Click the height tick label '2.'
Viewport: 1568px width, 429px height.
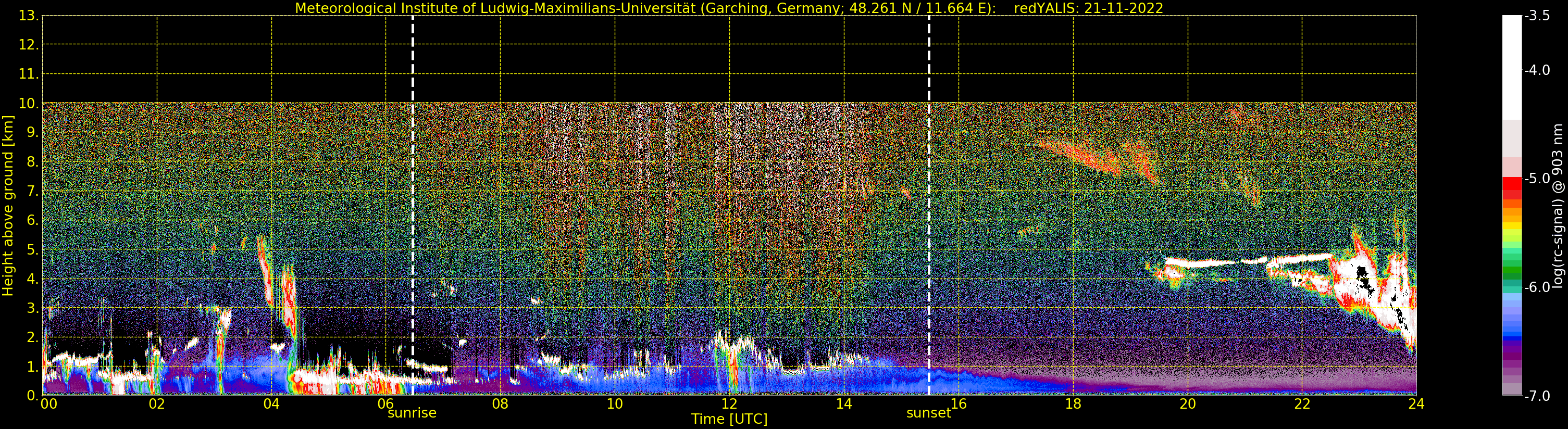[33, 337]
